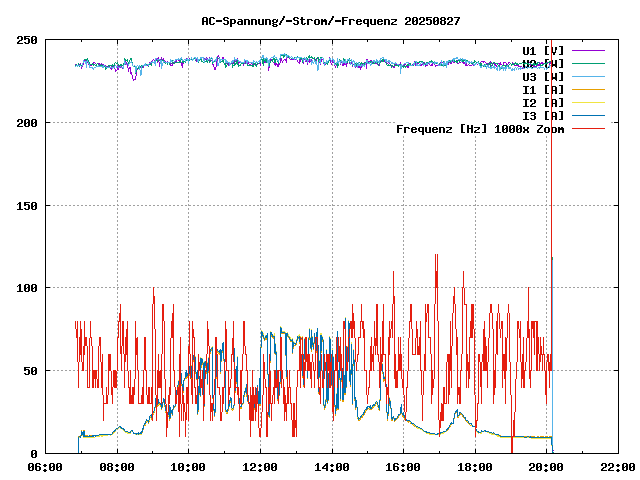Click the yellow I2 legend line sample
Image resolution: width=640 pixels, height=480 pixels.
click(x=589, y=102)
